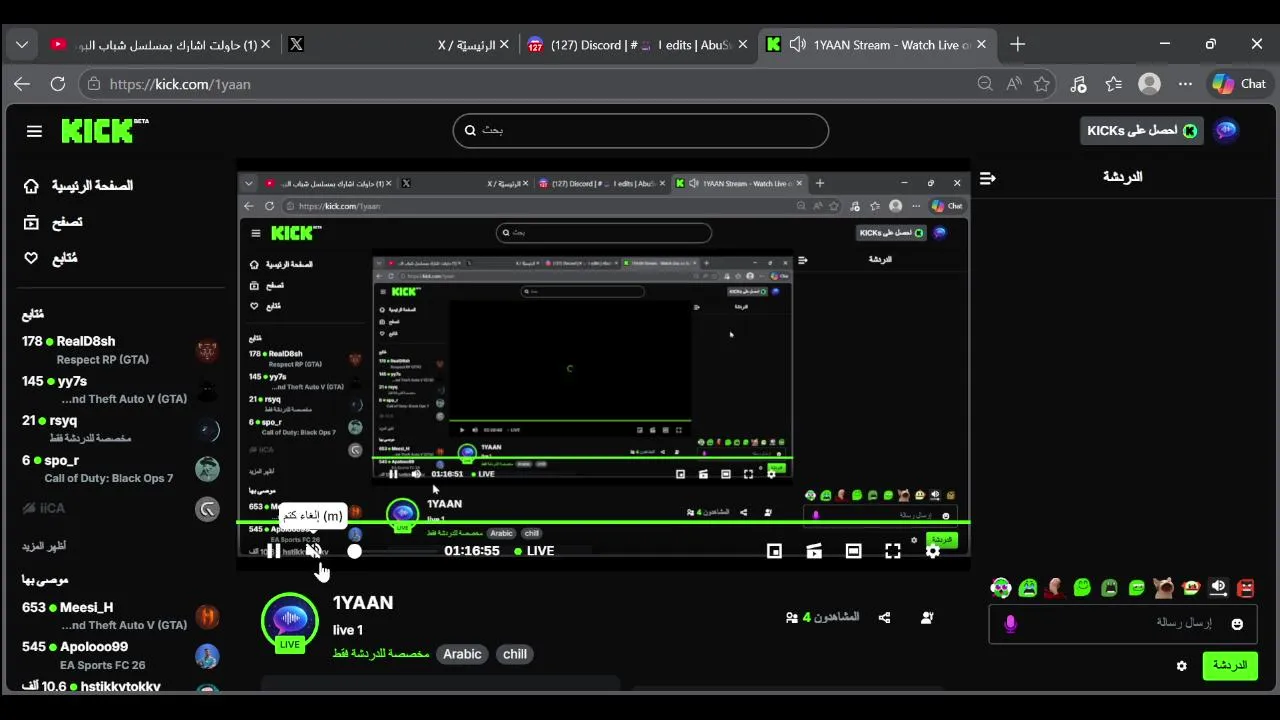Send chat with green الدردشة button
The height and width of the screenshot is (720, 1280).
[x=1229, y=666]
